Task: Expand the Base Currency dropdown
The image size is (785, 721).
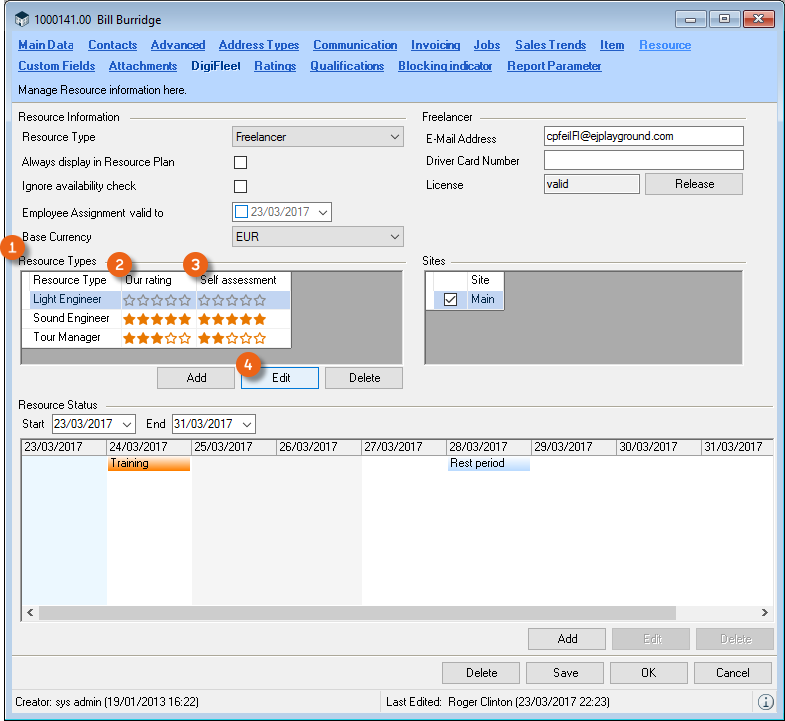Action: coord(395,237)
